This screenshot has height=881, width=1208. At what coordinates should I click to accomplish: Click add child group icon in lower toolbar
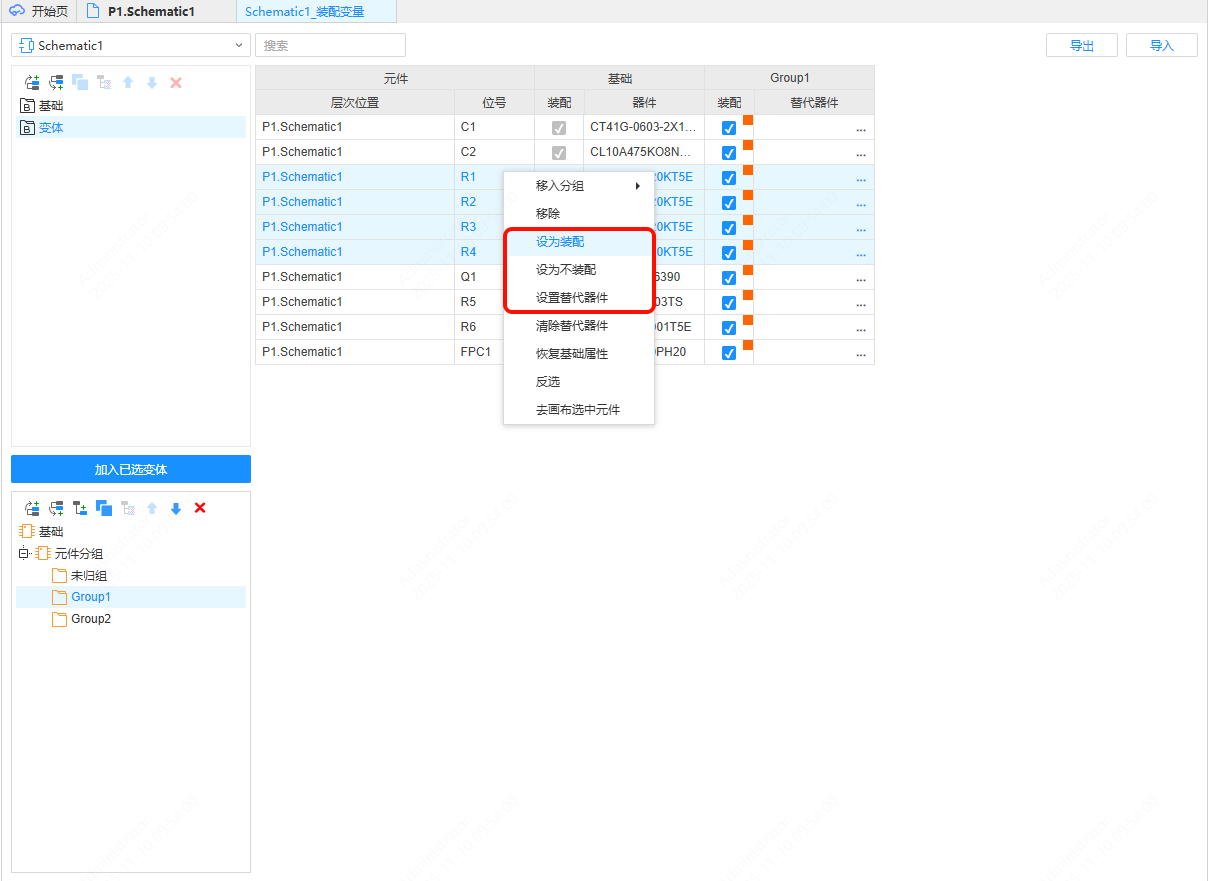[80, 508]
